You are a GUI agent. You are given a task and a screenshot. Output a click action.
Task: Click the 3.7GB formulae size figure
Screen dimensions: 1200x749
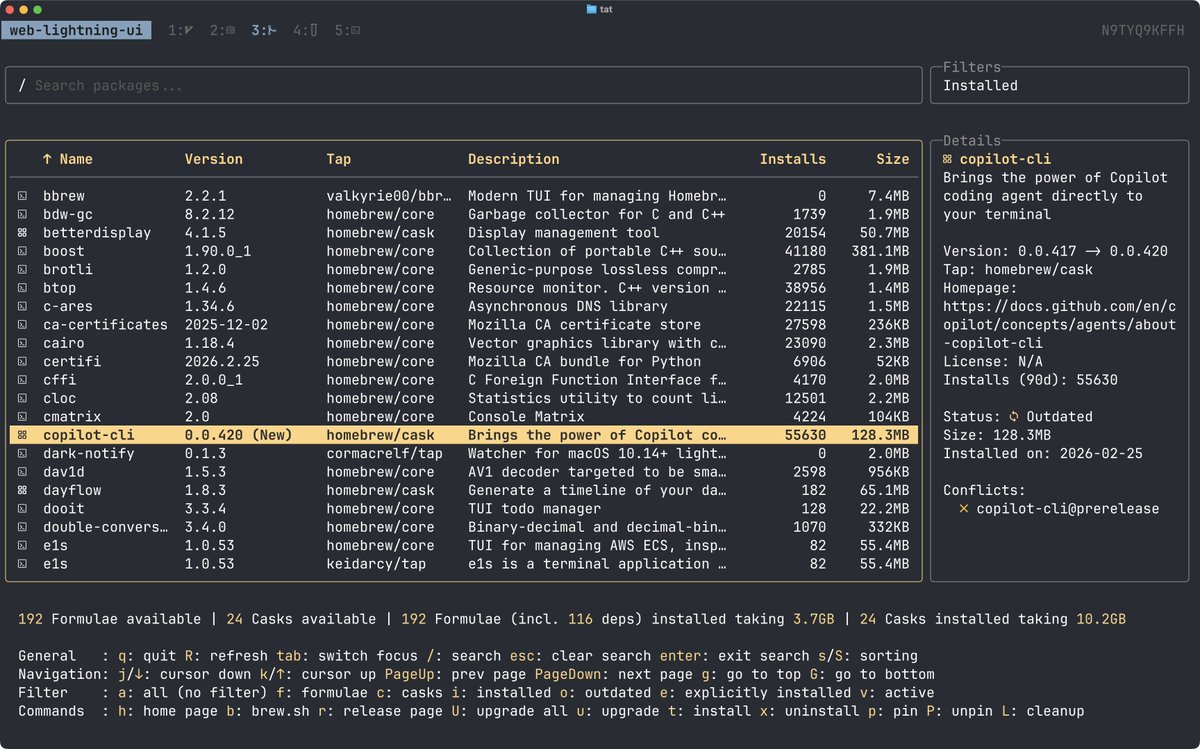(x=814, y=619)
